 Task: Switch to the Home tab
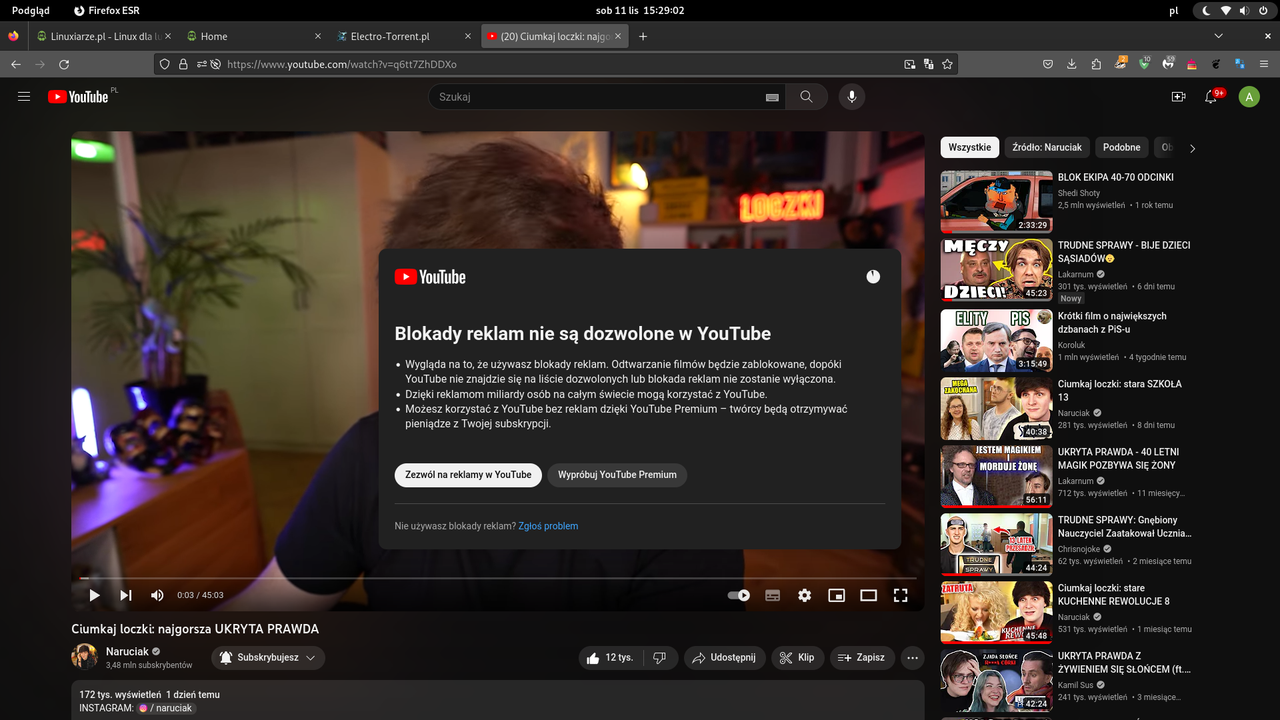(254, 36)
